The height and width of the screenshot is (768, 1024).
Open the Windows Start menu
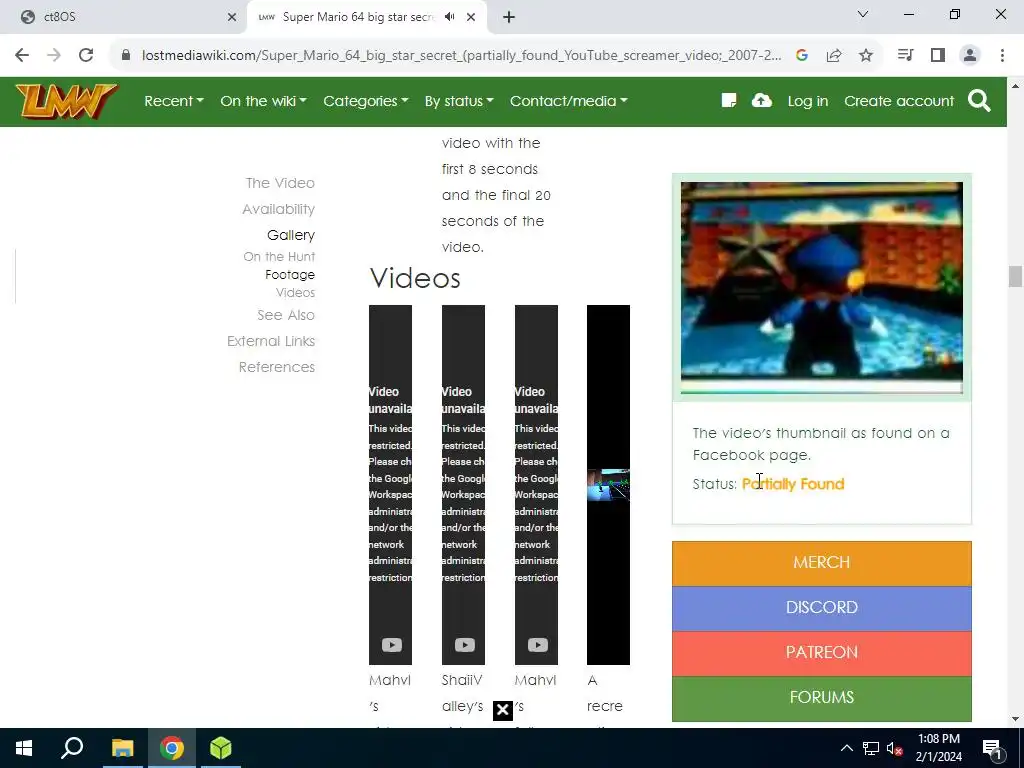(x=24, y=748)
